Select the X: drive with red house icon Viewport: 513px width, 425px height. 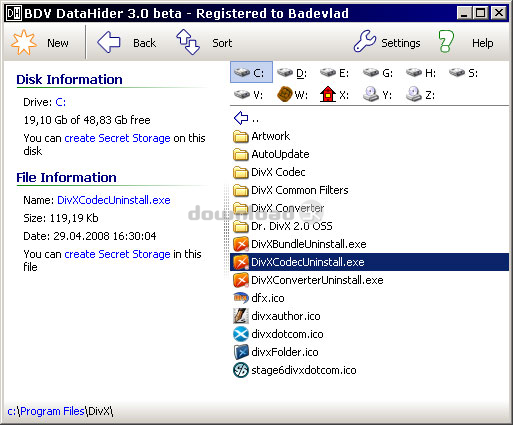(328, 95)
